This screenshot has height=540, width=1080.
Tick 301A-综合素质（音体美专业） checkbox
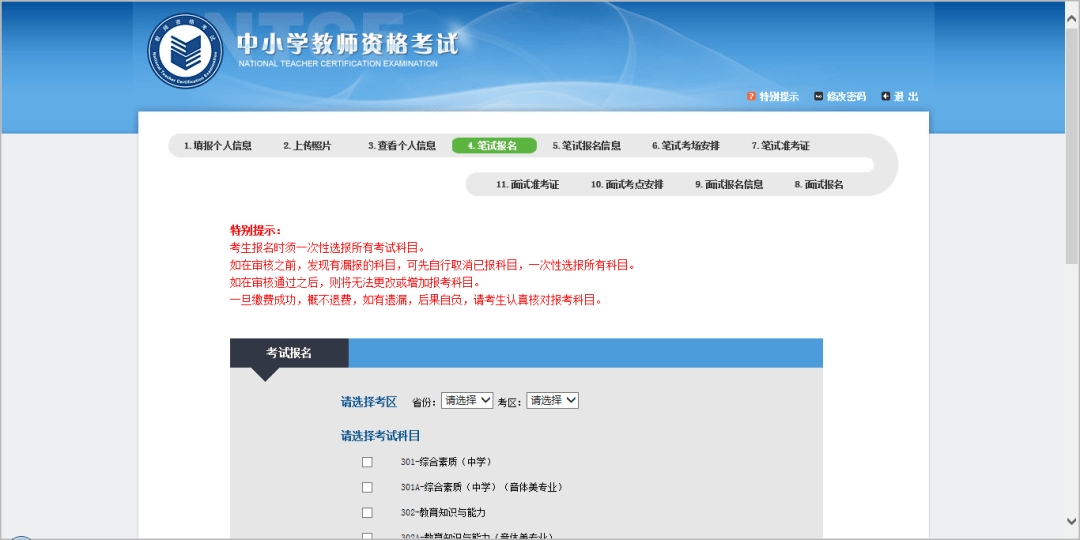[x=367, y=487]
